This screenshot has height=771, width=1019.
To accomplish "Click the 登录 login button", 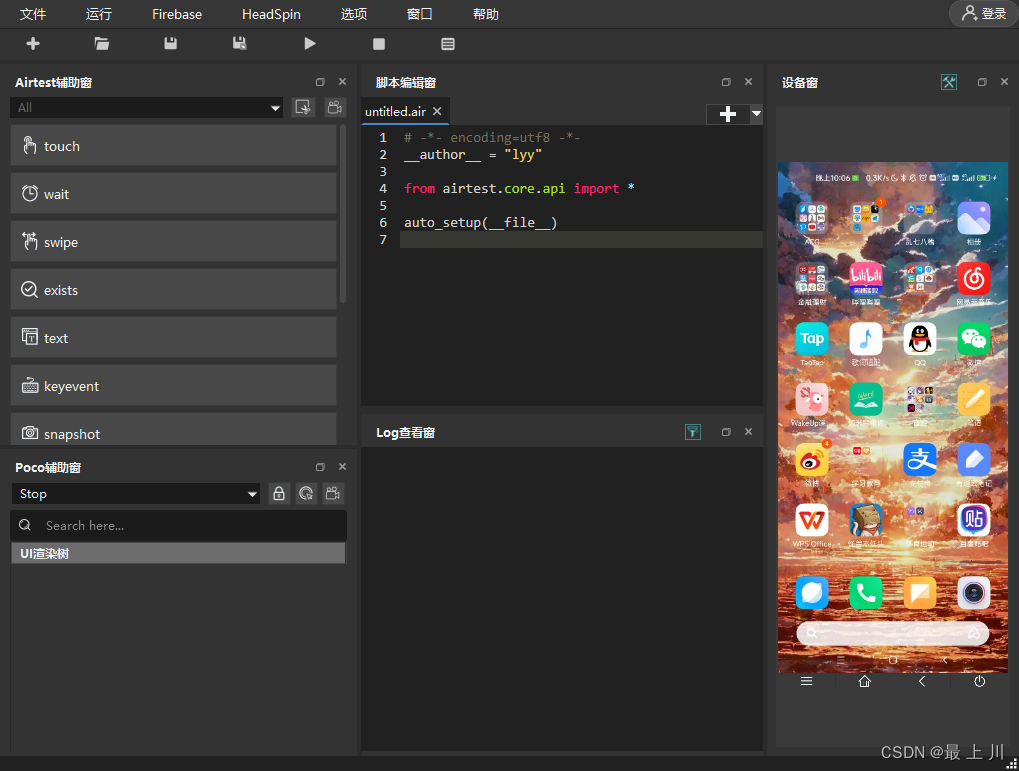I will coord(983,14).
